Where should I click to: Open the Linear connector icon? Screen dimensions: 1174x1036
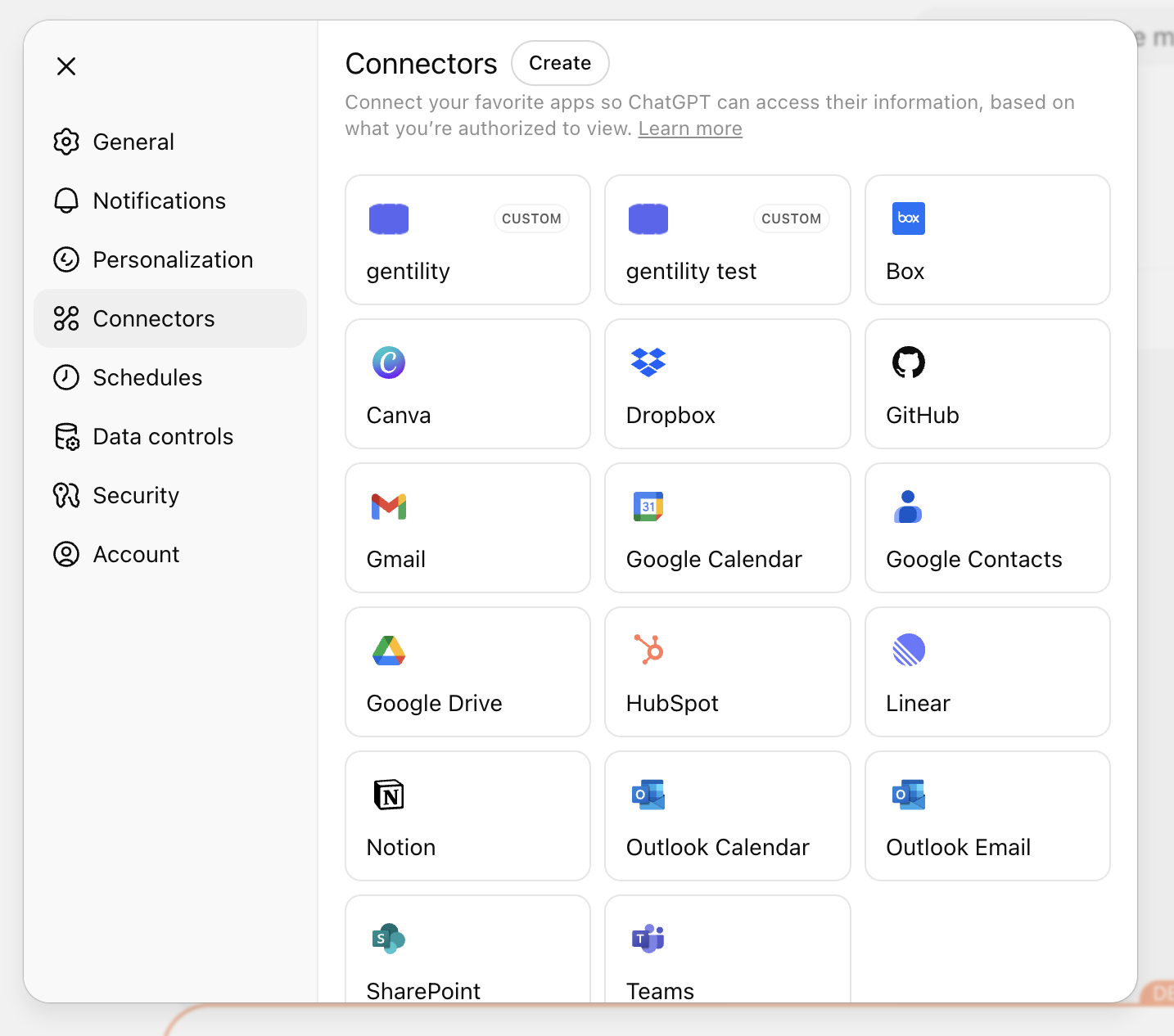(x=908, y=651)
